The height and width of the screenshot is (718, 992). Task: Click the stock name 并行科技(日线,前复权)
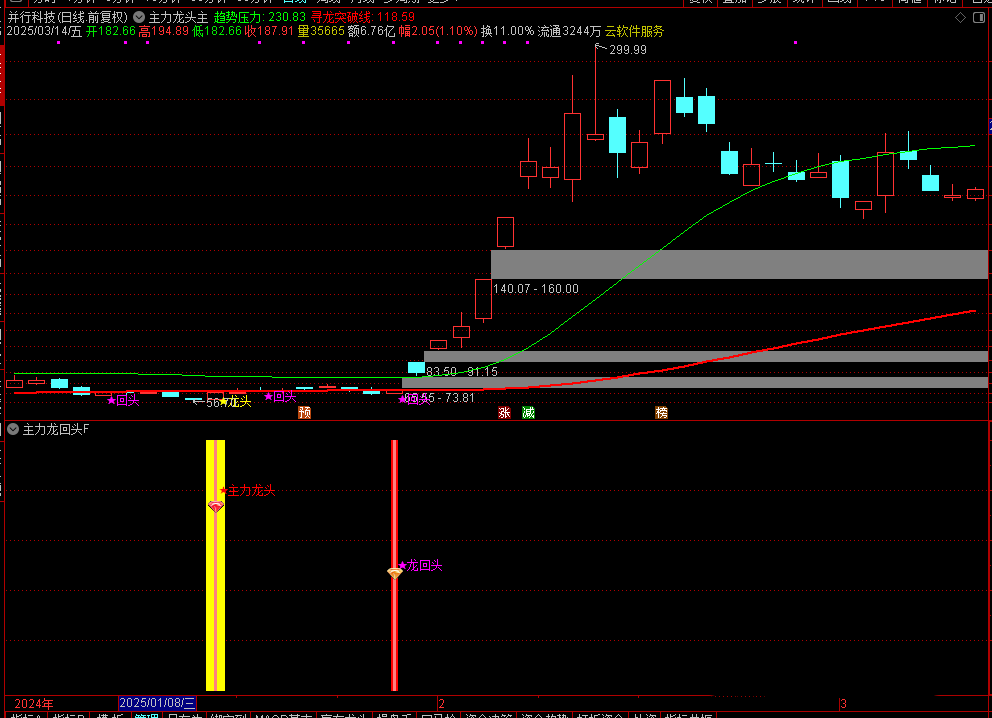click(67, 17)
